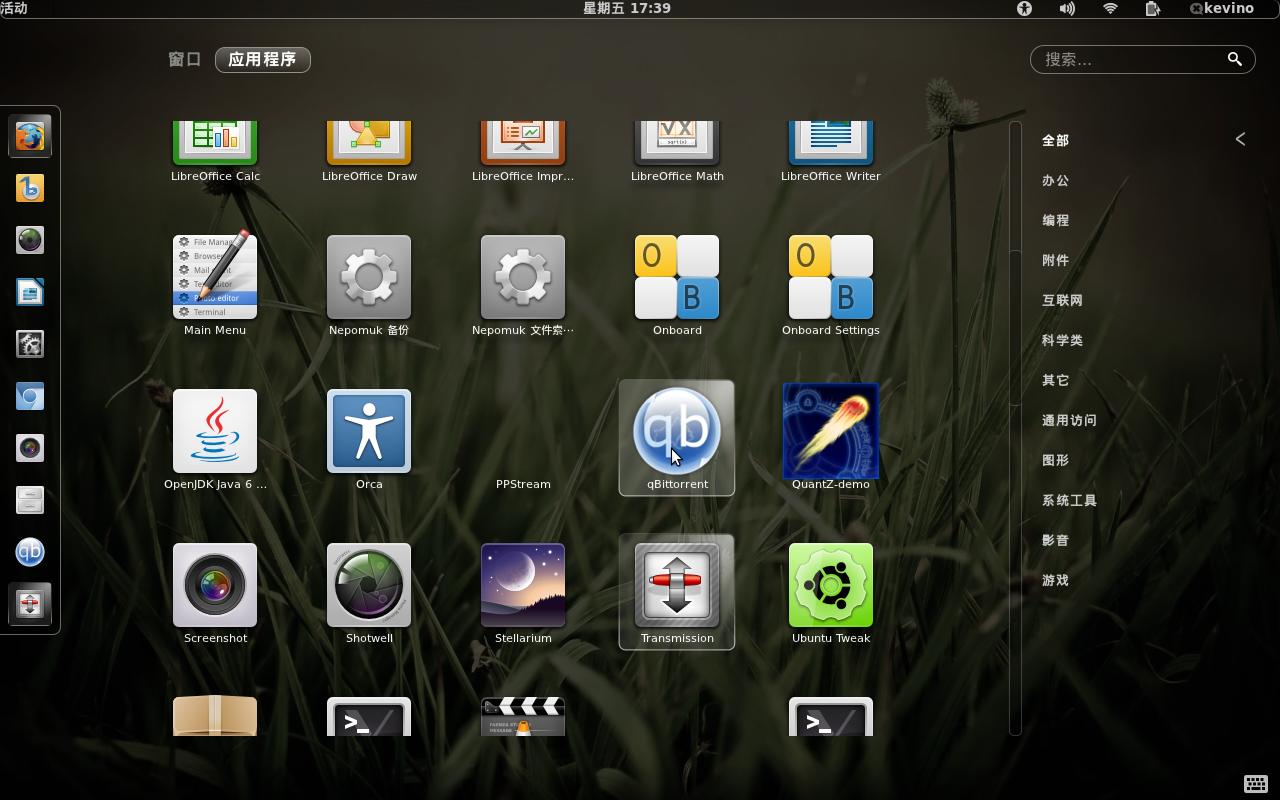Image resolution: width=1280 pixels, height=800 pixels.
Task: Show the 游戏 category
Action: click(x=1055, y=580)
